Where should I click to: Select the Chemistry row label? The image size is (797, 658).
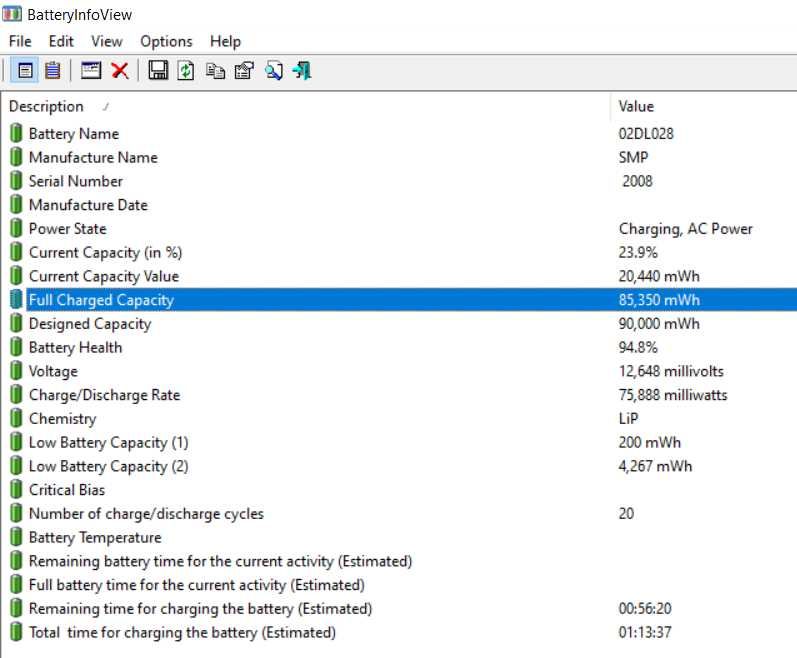pyautogui.click(x=63, y=418)
